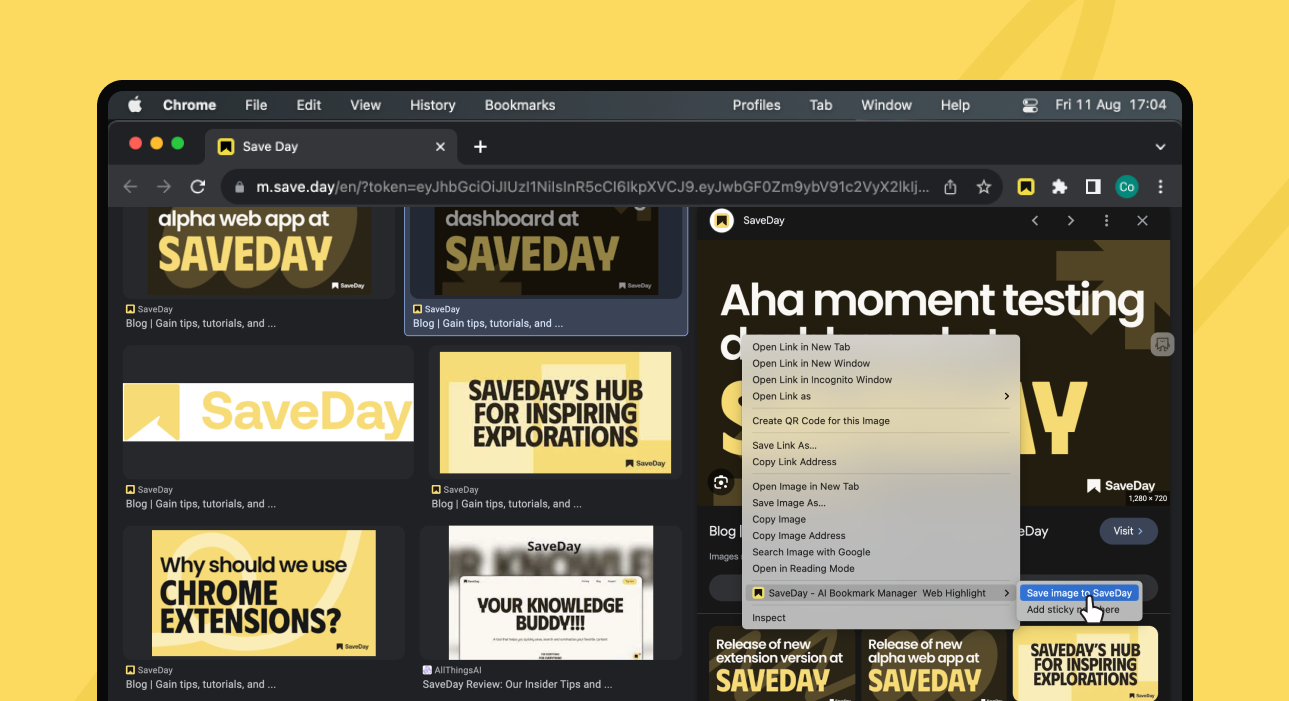This screenshot has width=1289, height=701.
Task: Click the address bar URL
Action: pos(592,187)
